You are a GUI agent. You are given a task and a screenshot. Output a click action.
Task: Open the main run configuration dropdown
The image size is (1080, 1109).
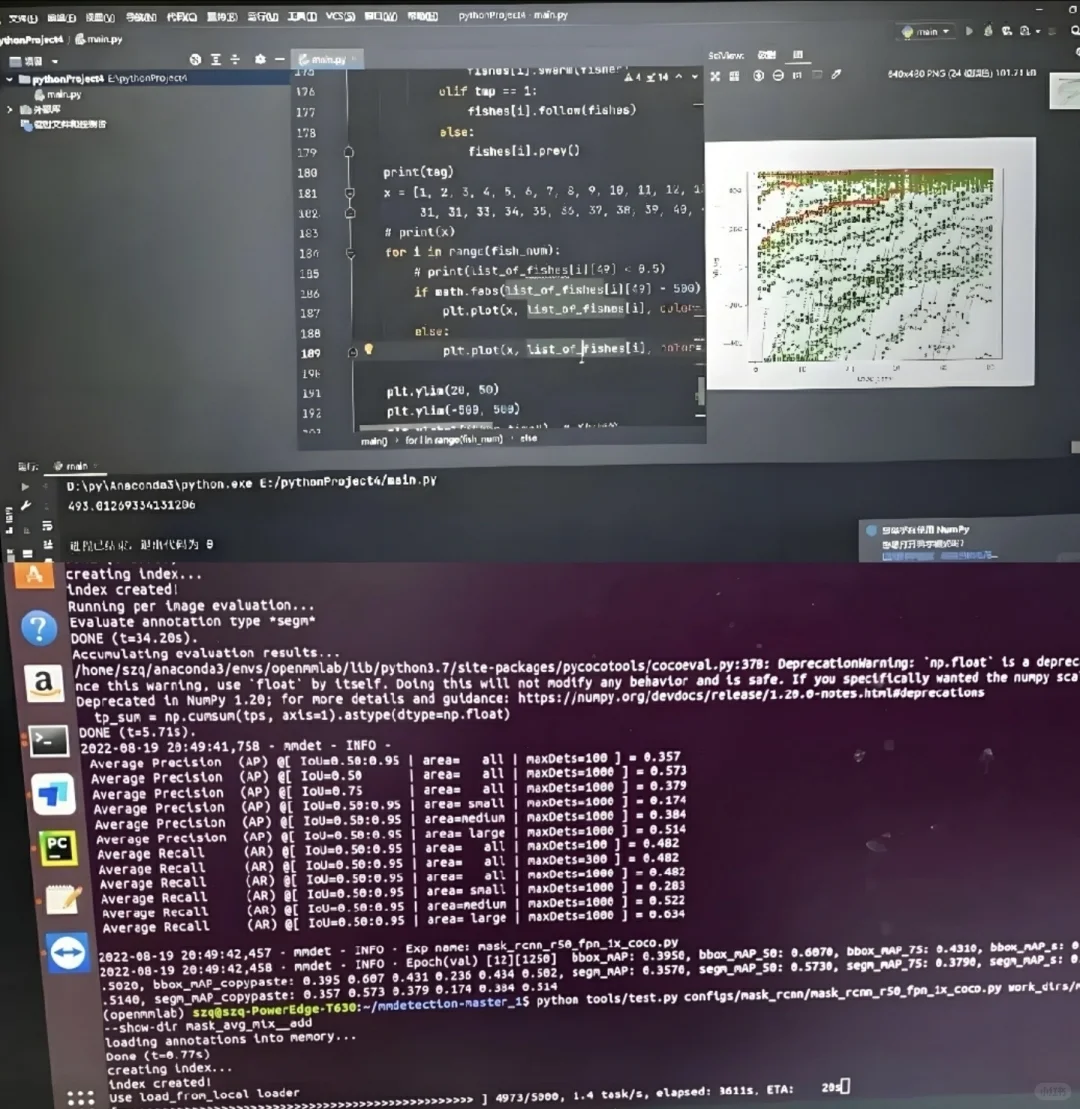pyautogui.click(x=927, y=32)
